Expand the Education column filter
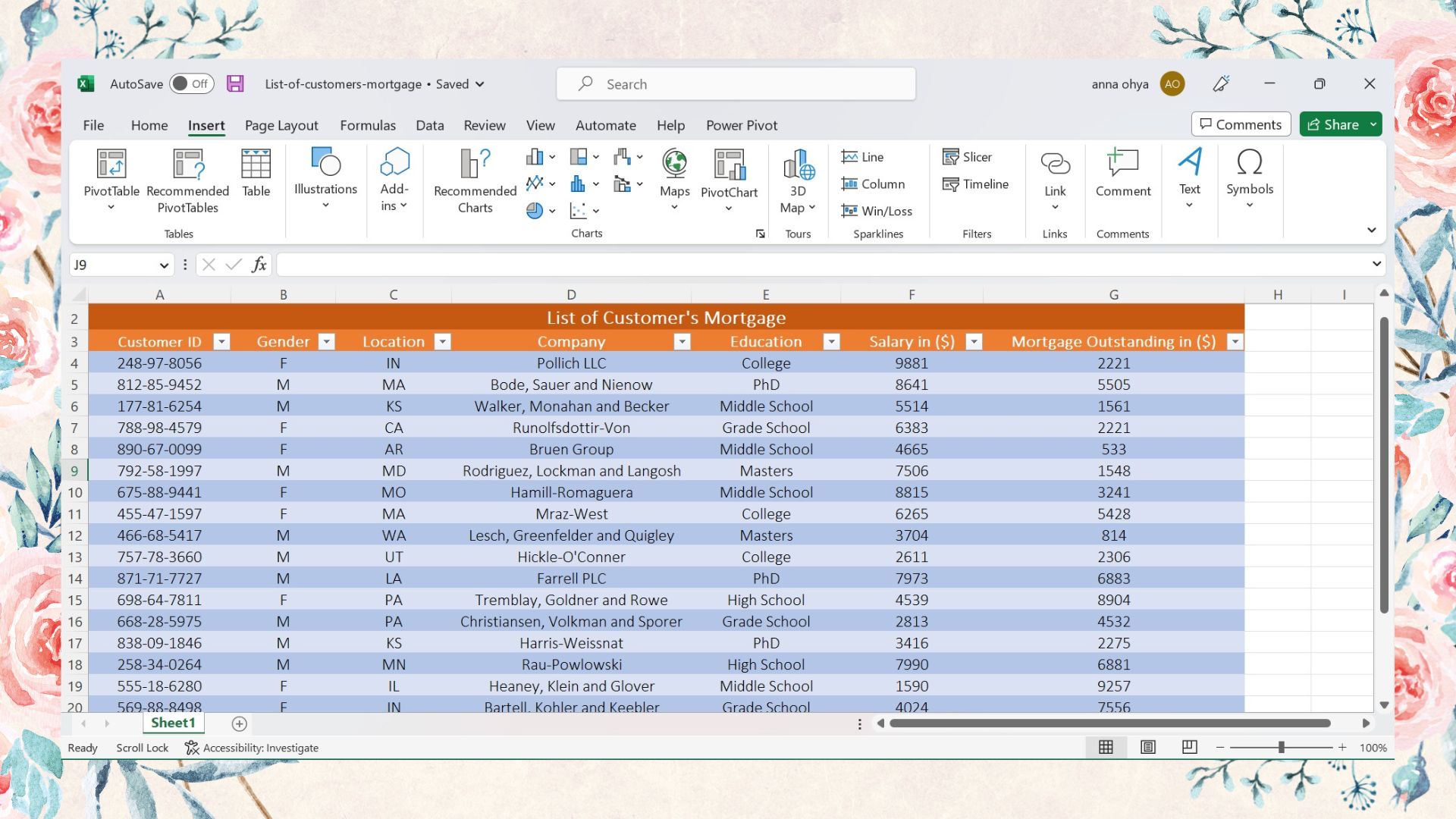 pyautogui.click(x=831, y=342)
